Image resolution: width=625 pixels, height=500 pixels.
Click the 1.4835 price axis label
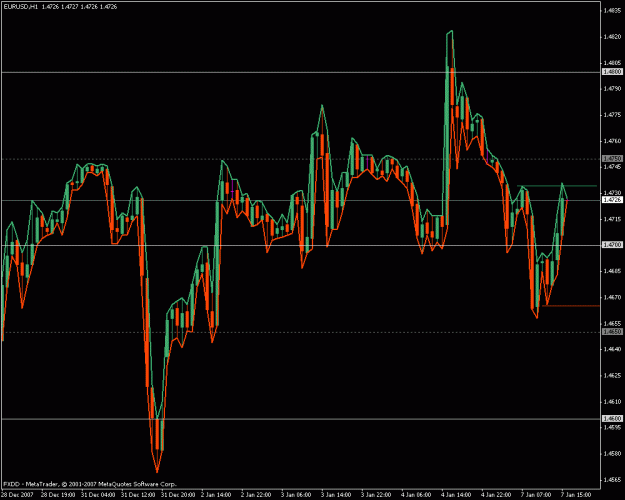click(612, 11)
